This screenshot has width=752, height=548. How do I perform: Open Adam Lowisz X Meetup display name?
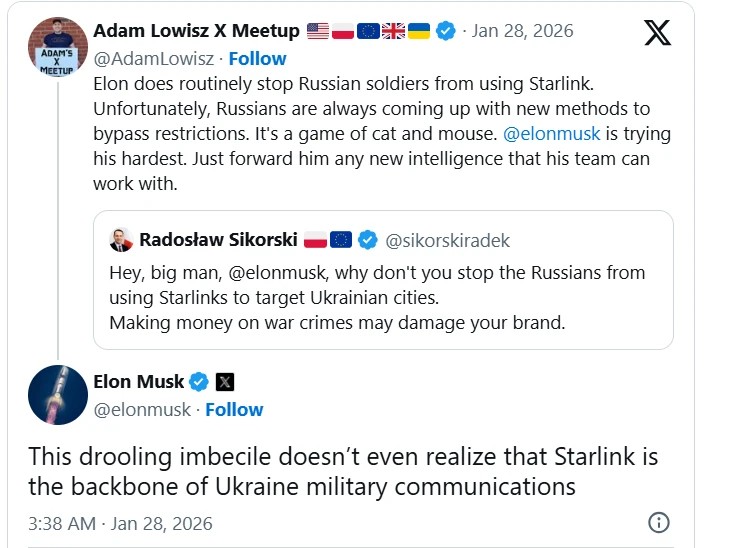tap(196, 31)
